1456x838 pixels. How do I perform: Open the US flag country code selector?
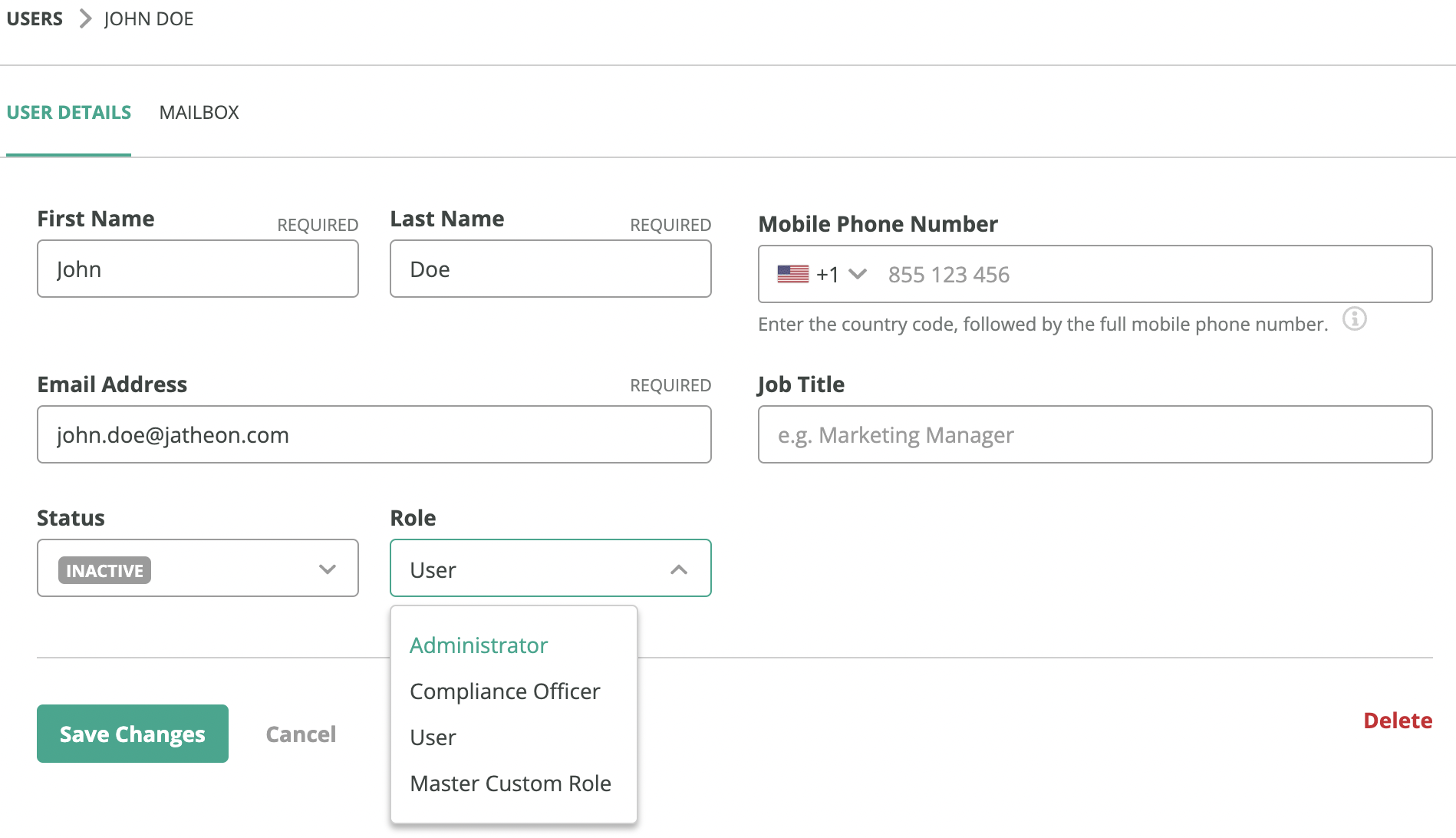click(822, 274)
